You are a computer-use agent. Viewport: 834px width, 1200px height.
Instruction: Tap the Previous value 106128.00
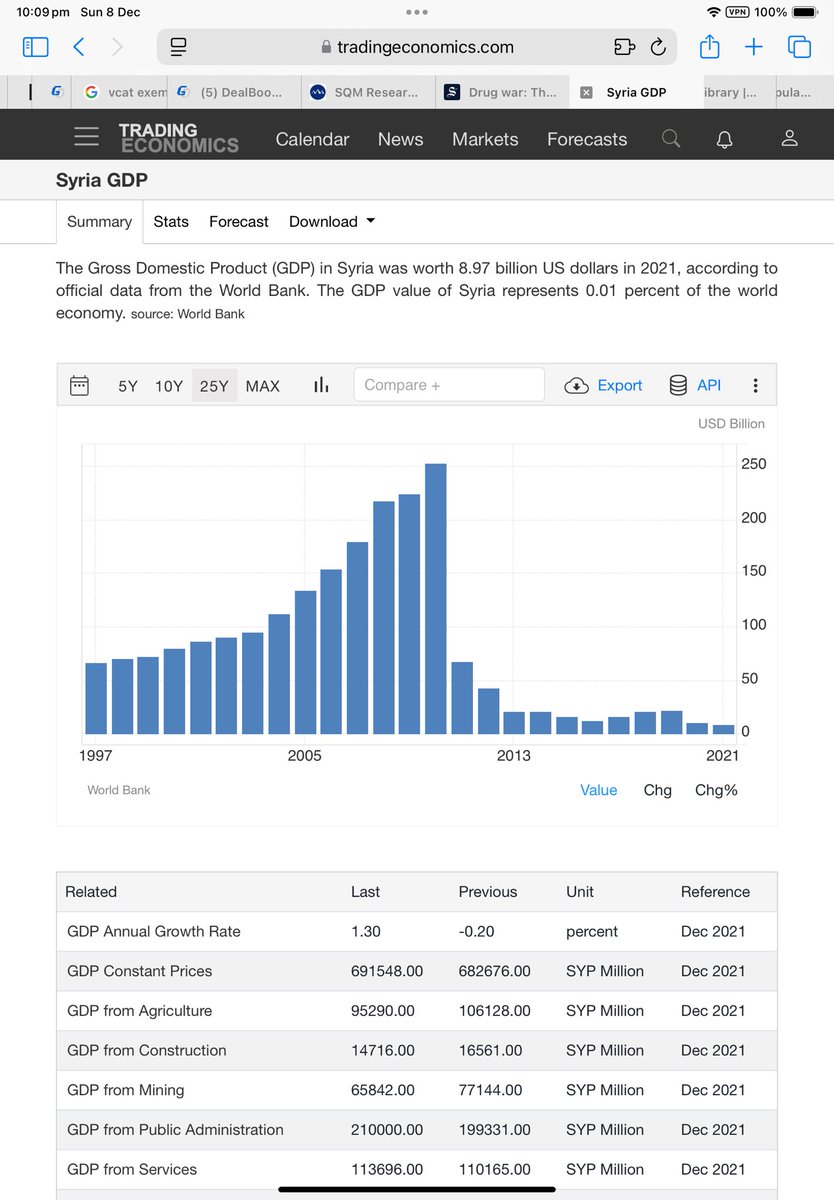pos(494,1011)
